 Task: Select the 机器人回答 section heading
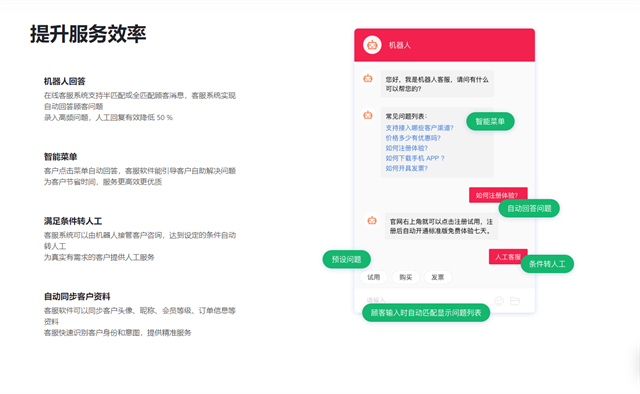click(64, 81)
